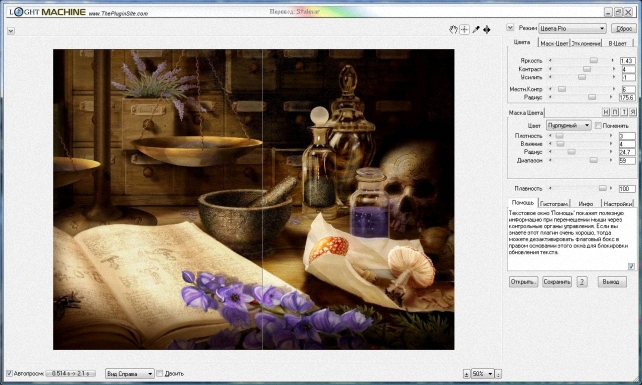
Task: Click the mask Радиус value field 24.7
Action: (x=627, y=152)
